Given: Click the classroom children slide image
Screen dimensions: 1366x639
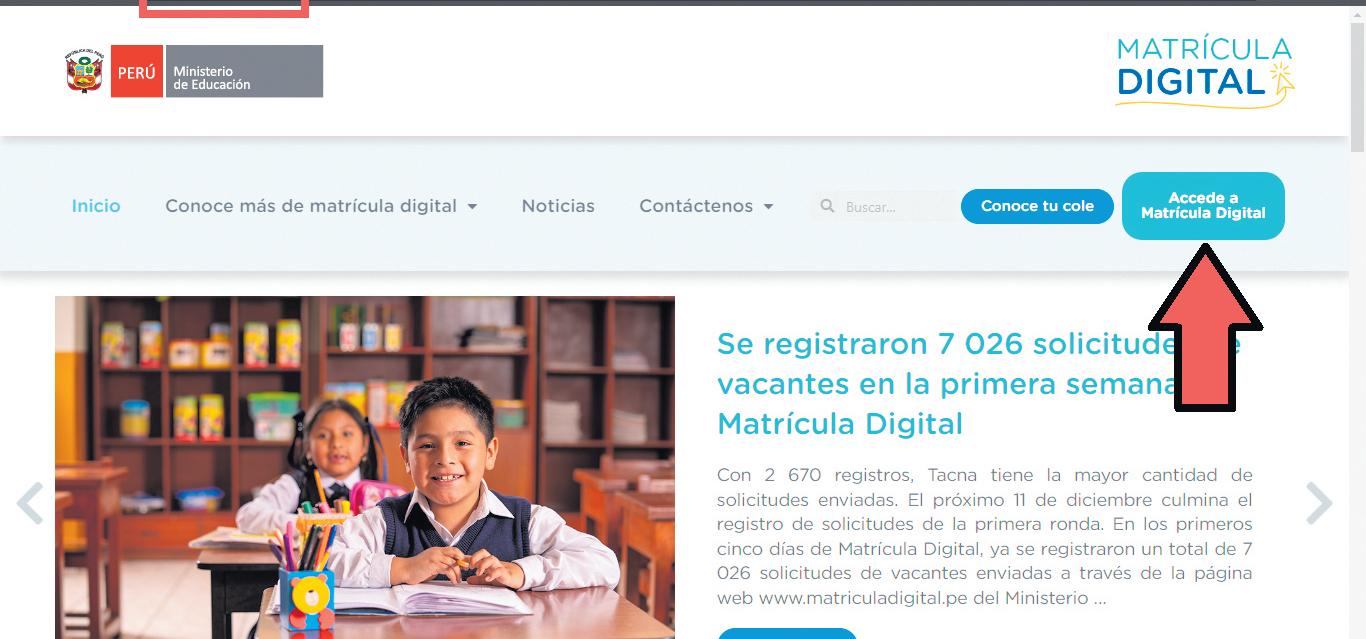Looking at the screenshot, I should pos(365,467).
